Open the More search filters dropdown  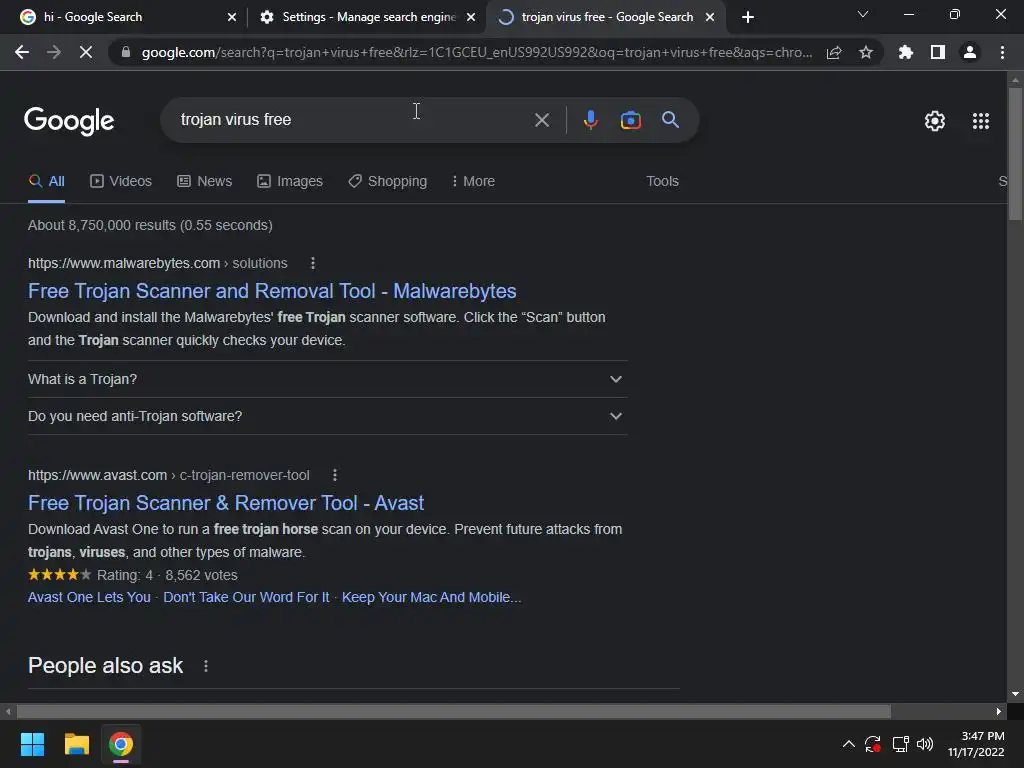(473, 182)
